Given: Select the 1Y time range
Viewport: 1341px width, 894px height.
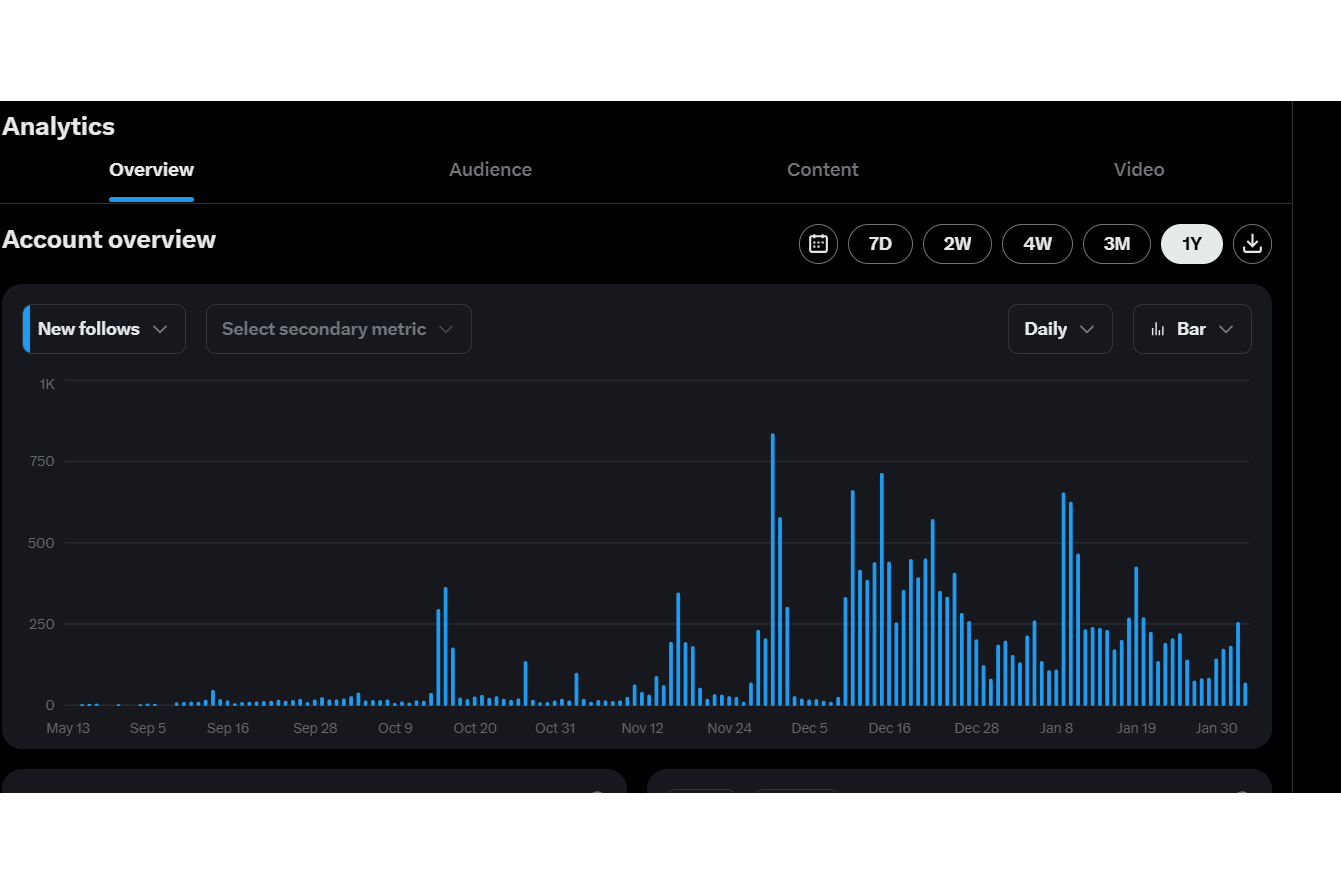Looking at the screenshot, I should [1192, 244].
